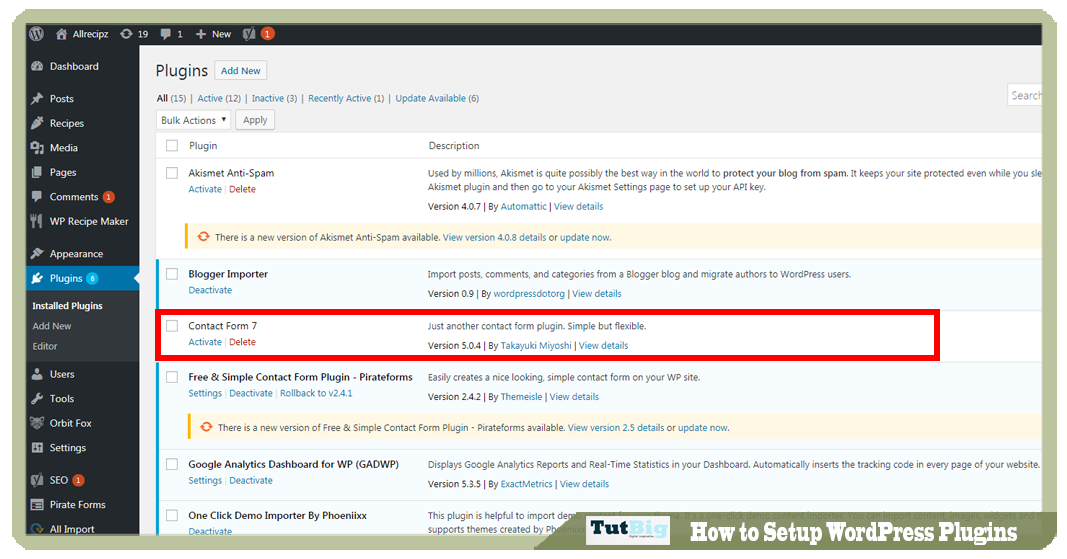Viewport: 1067px width, 559px height.
Task: Open Pirateforms Settings link
Action: [205, 393]
